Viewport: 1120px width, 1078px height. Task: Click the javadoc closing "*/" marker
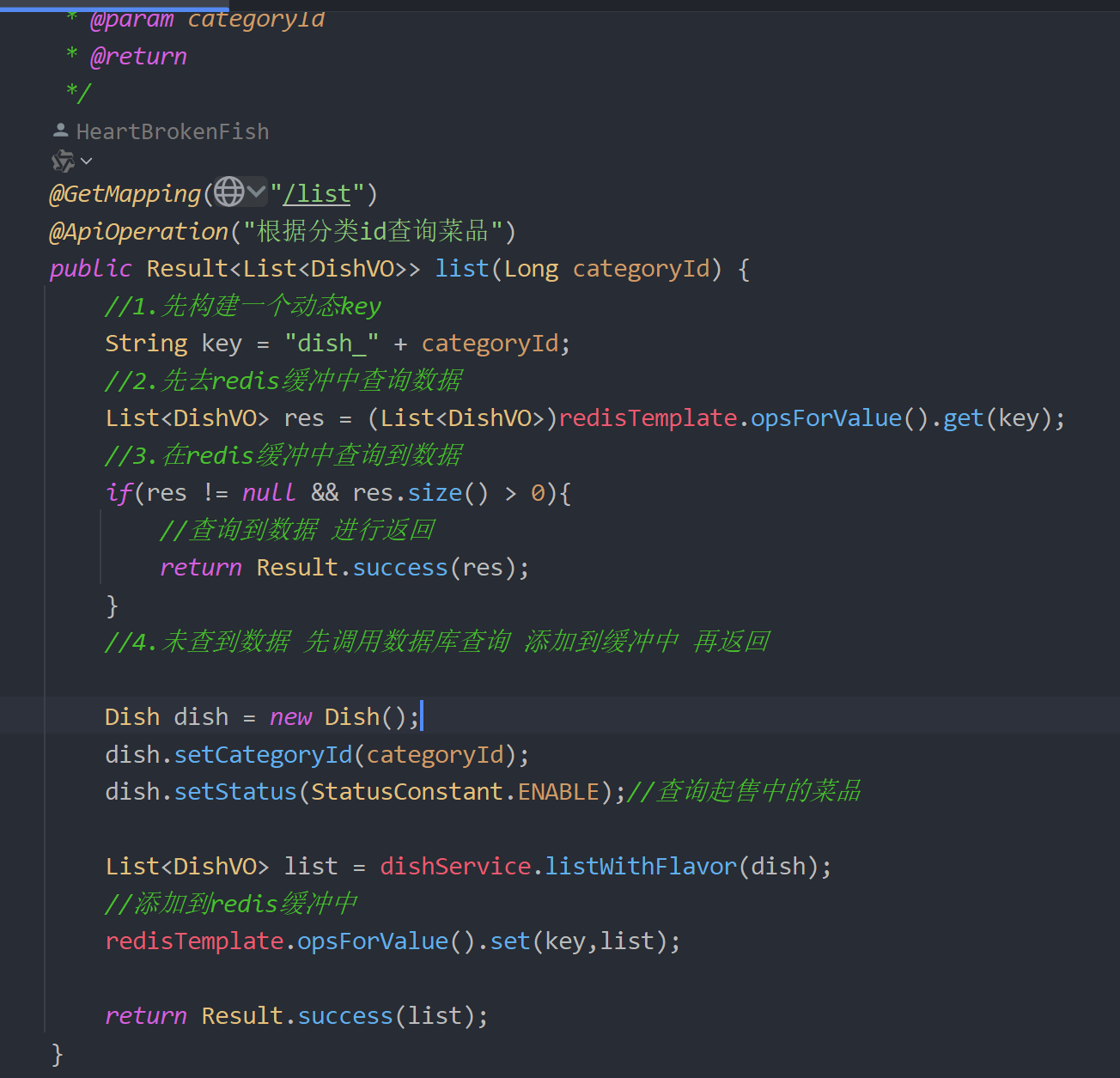click(78, 92)
